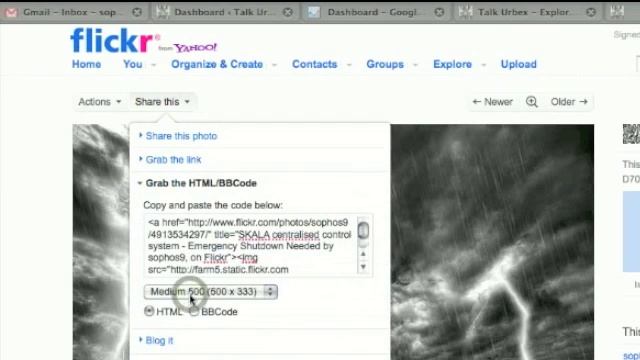Close the Dashboard Talk Urbex tab
Screen dimensions: 640x360
(288, 12)
